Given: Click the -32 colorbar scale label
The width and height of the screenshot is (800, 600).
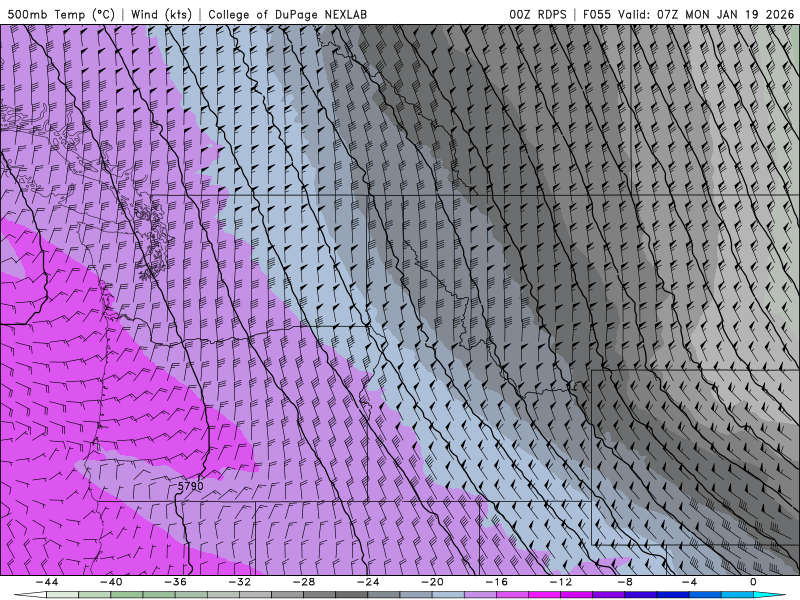Looking at the screenshot, I should pos(240,582).
